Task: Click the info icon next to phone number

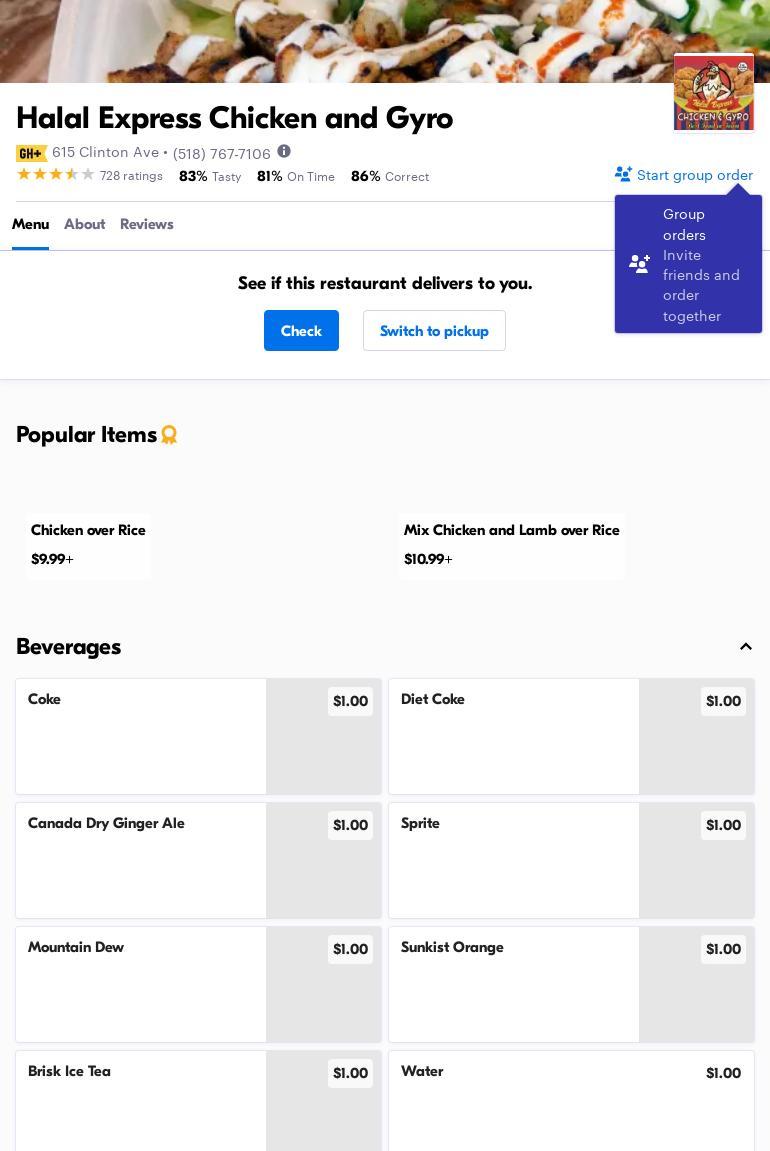Action: (x=284, y=152)
